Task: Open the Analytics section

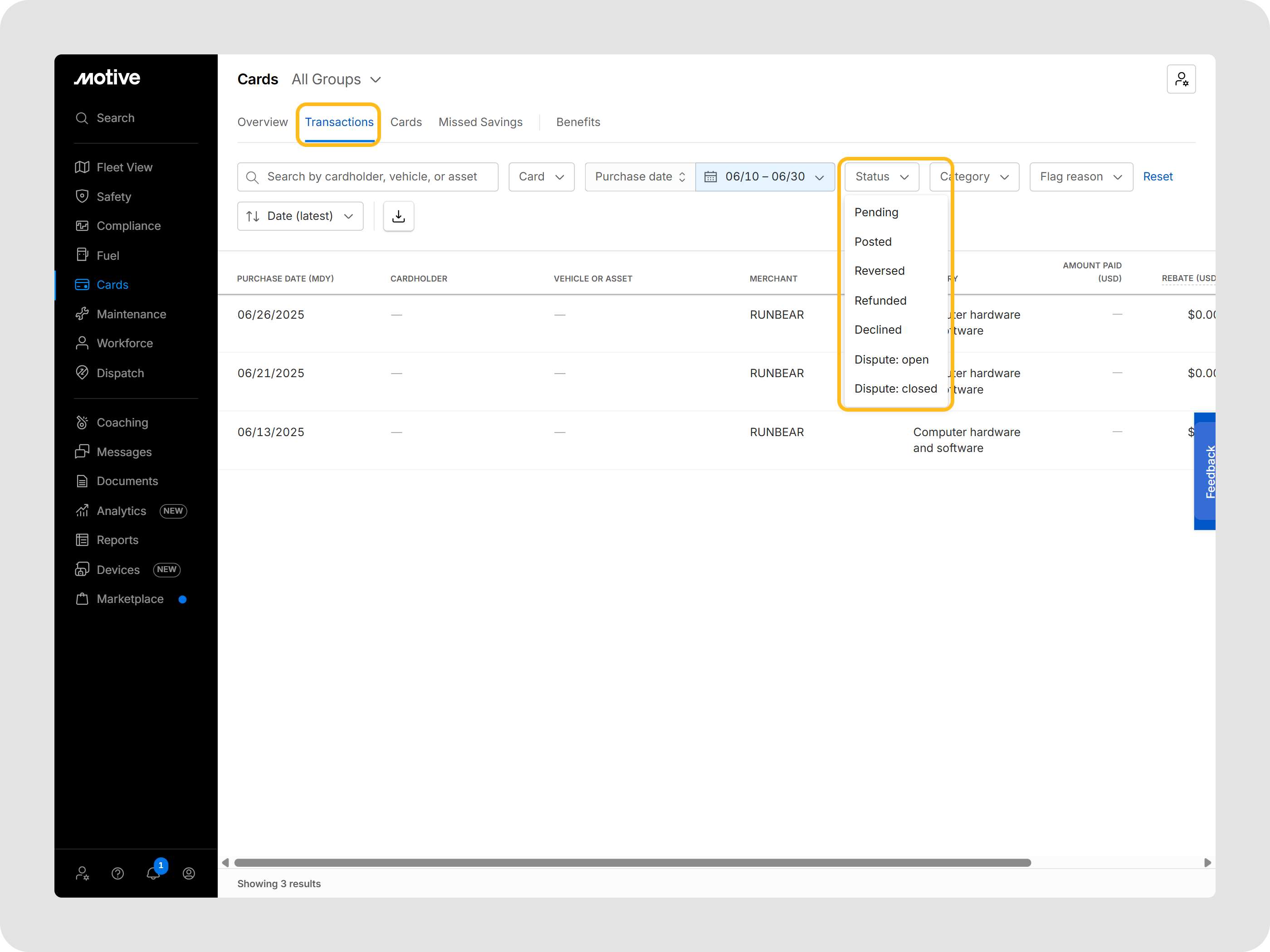Action: point(121,511)
